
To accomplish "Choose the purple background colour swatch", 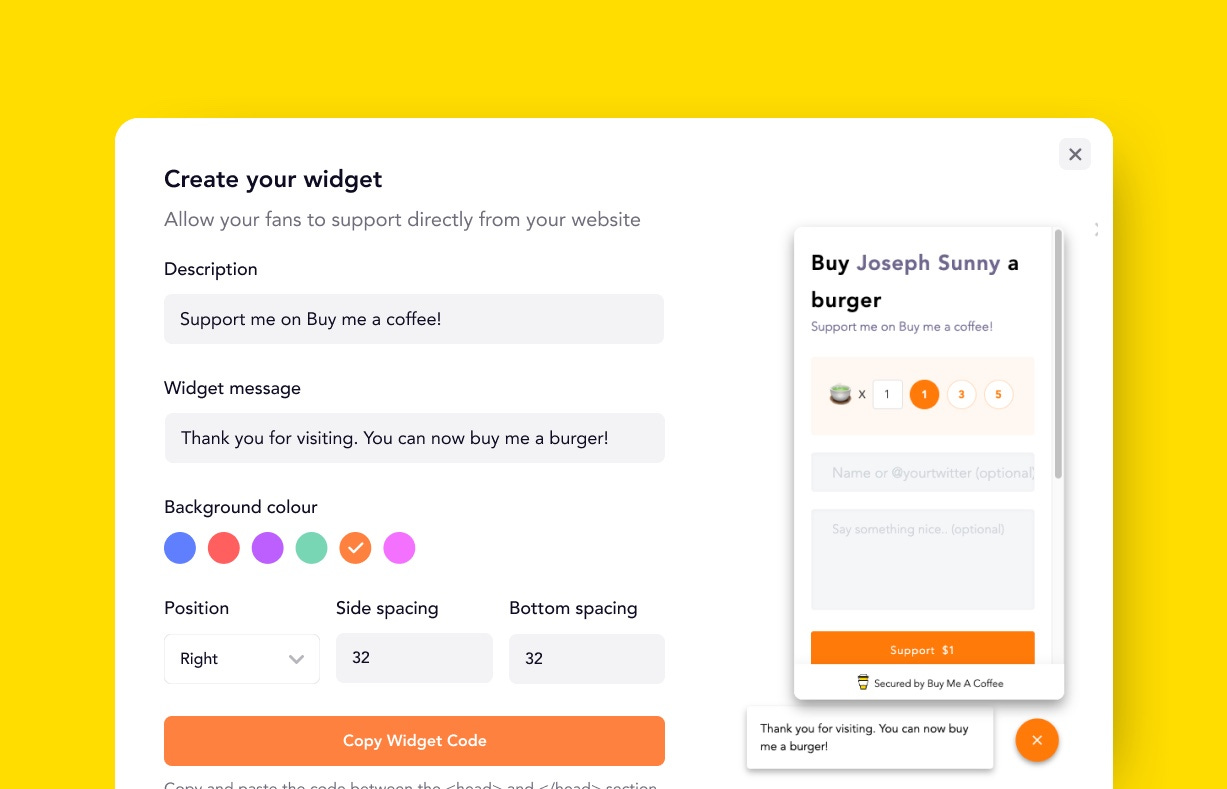I will pos(268,548).
